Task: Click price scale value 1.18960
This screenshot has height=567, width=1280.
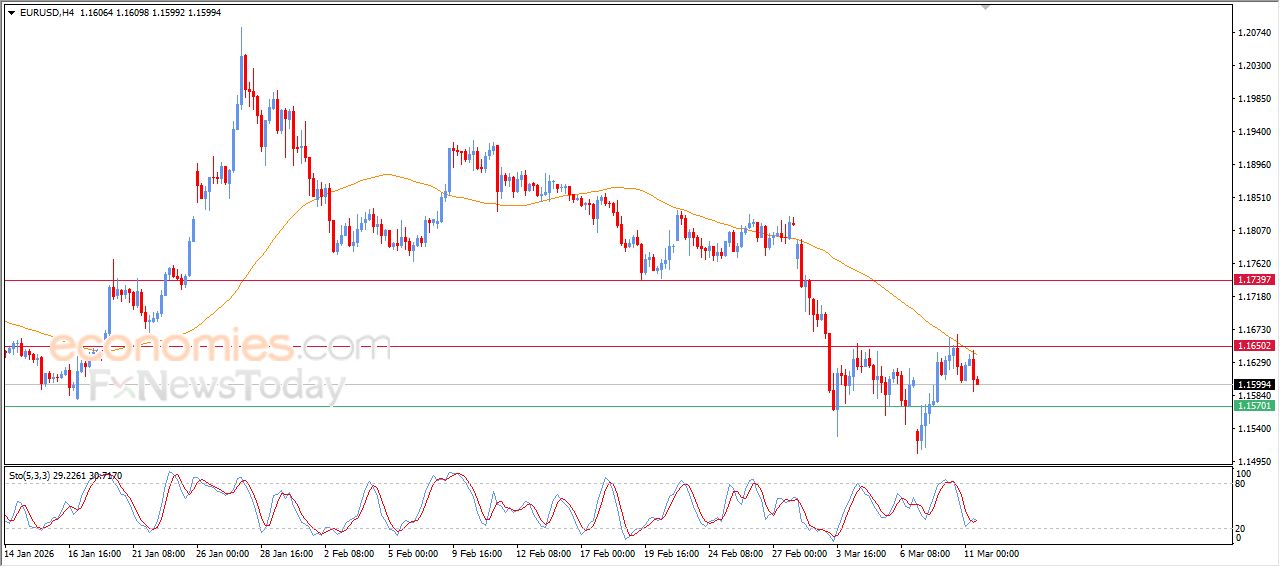Action: 1254,165
